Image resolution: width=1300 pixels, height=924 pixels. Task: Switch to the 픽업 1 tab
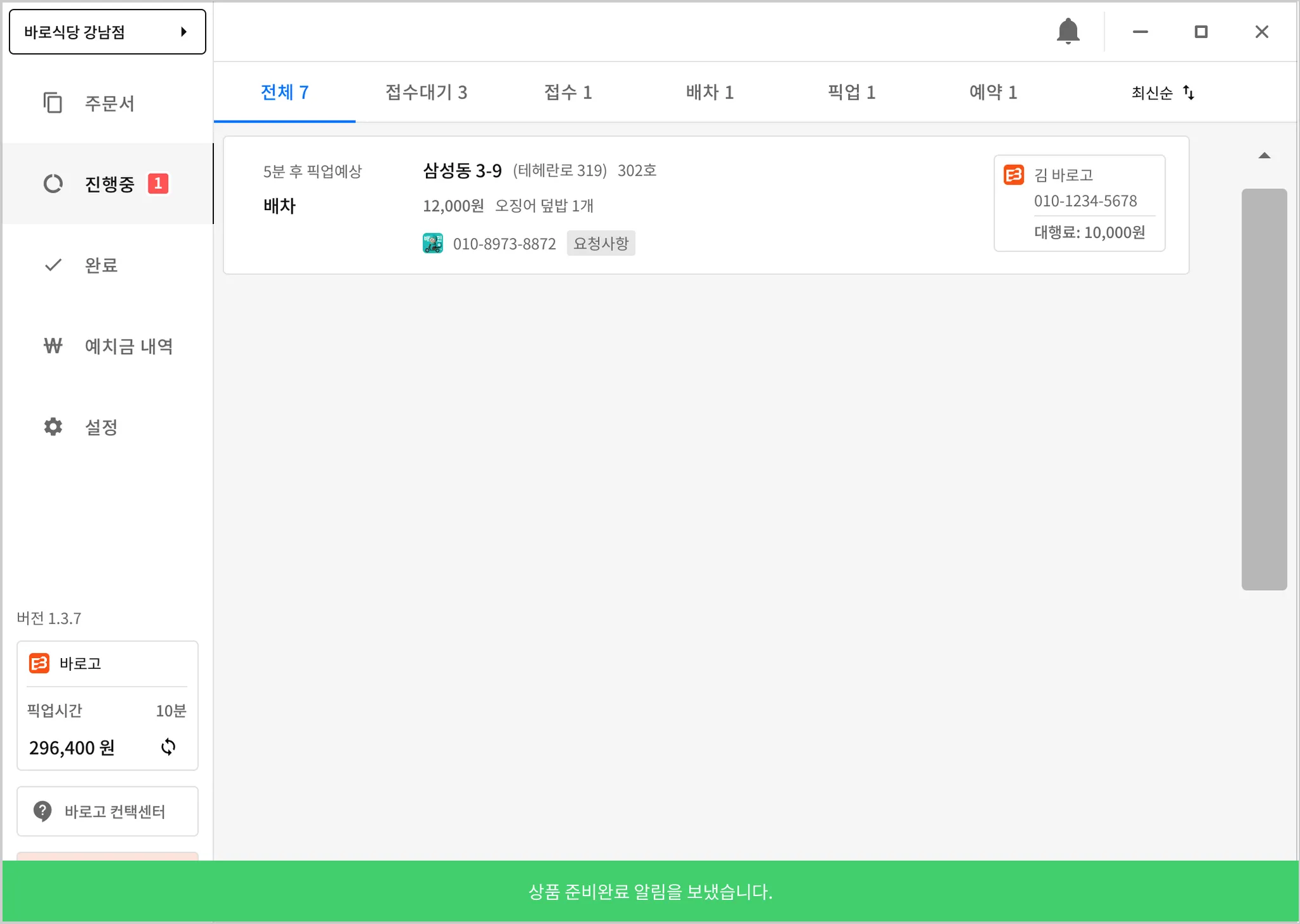851,93
